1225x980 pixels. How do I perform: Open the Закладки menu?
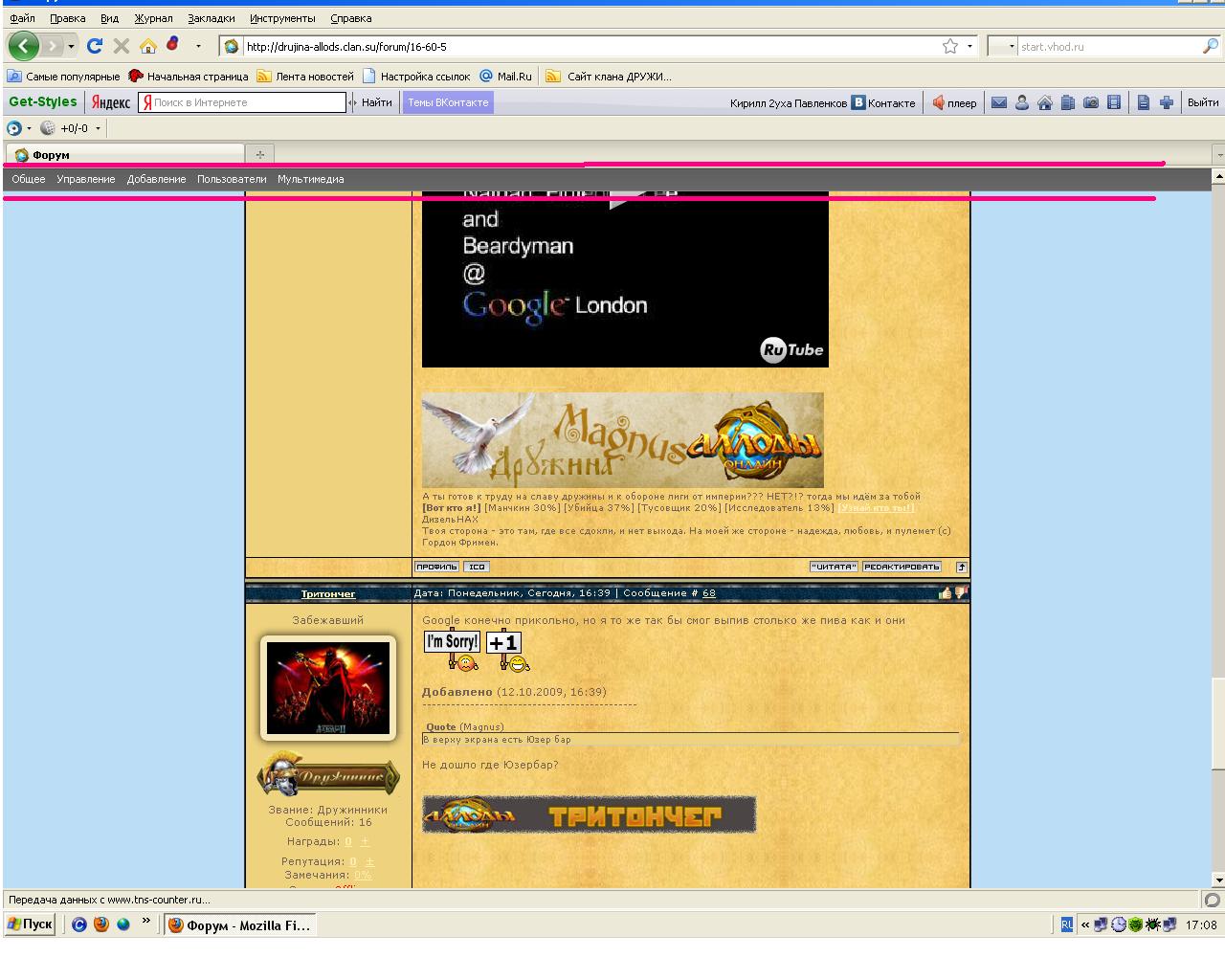(212, 18)
